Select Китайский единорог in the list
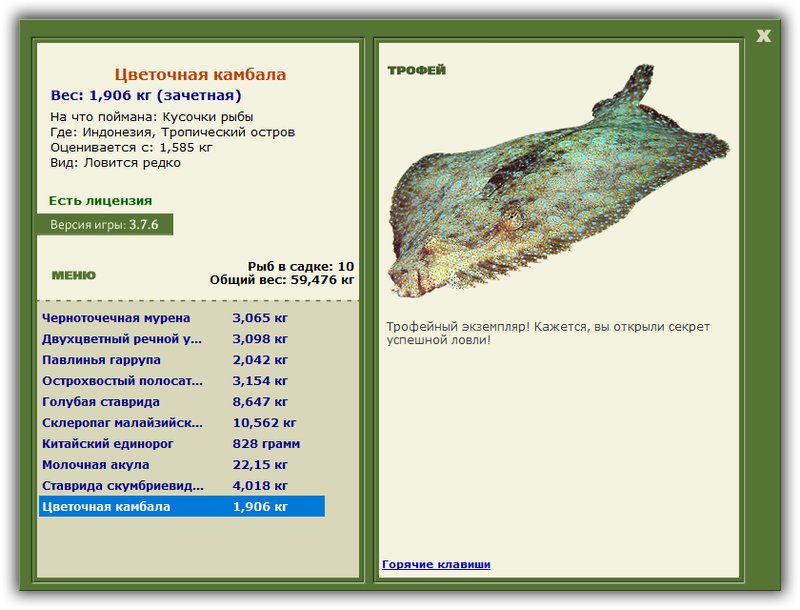The image size is (800, 610). tap(182, 443)
